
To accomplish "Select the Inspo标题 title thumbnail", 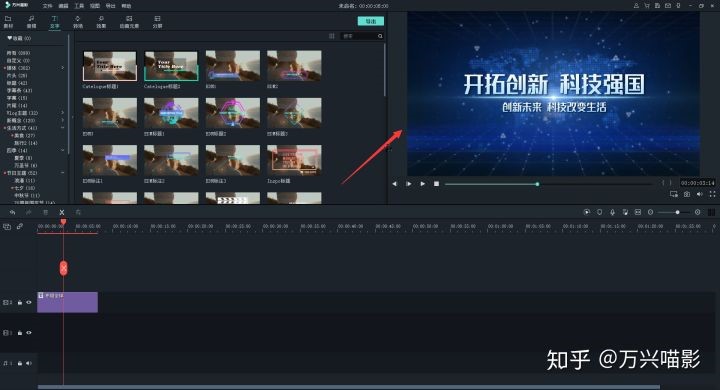I will 294,160.
